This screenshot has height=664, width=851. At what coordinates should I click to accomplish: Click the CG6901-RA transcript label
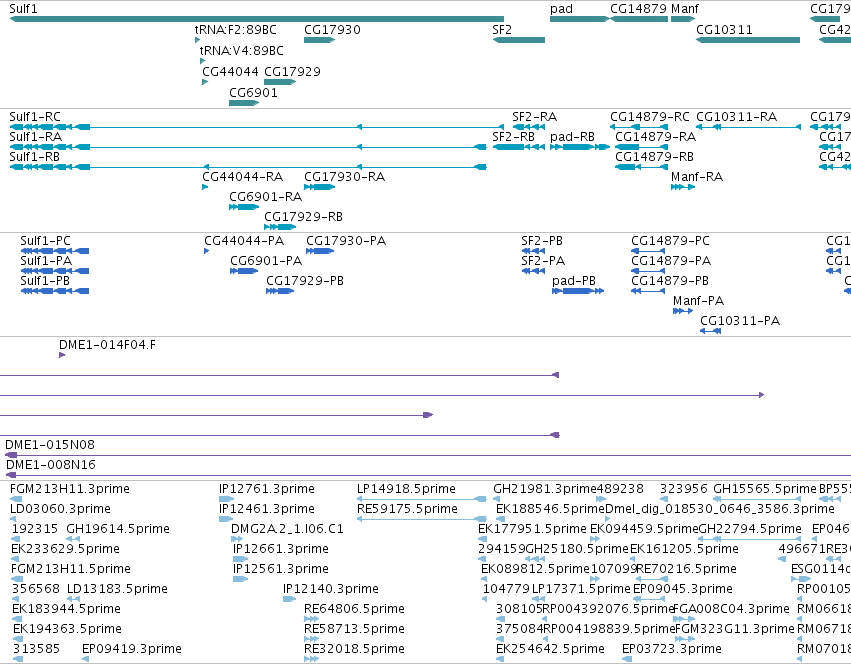tap(265, 197)
